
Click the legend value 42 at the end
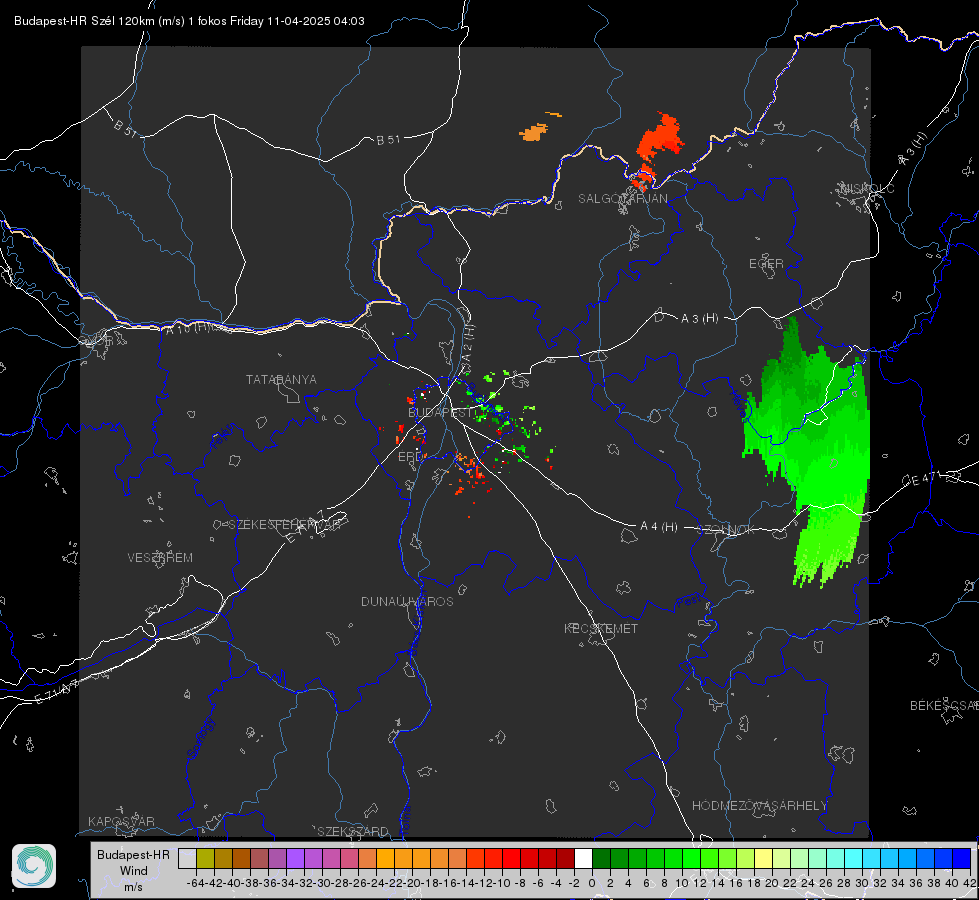pos(969,883)
